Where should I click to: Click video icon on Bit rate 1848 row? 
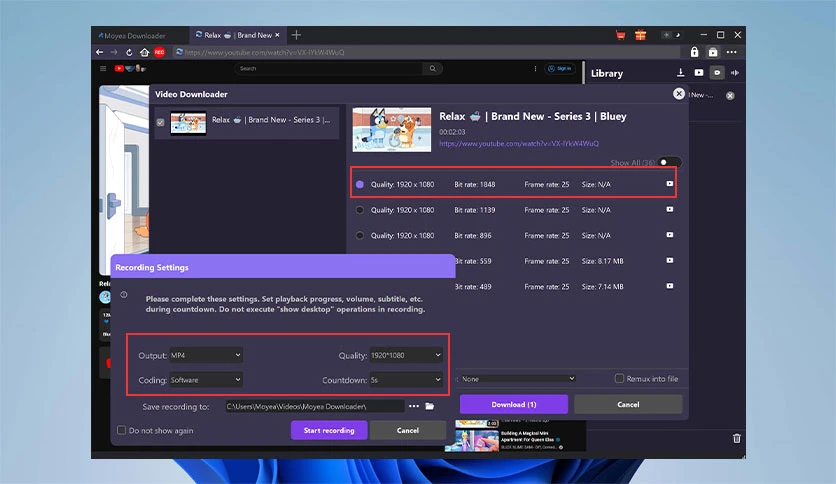[x=670, y=184]
